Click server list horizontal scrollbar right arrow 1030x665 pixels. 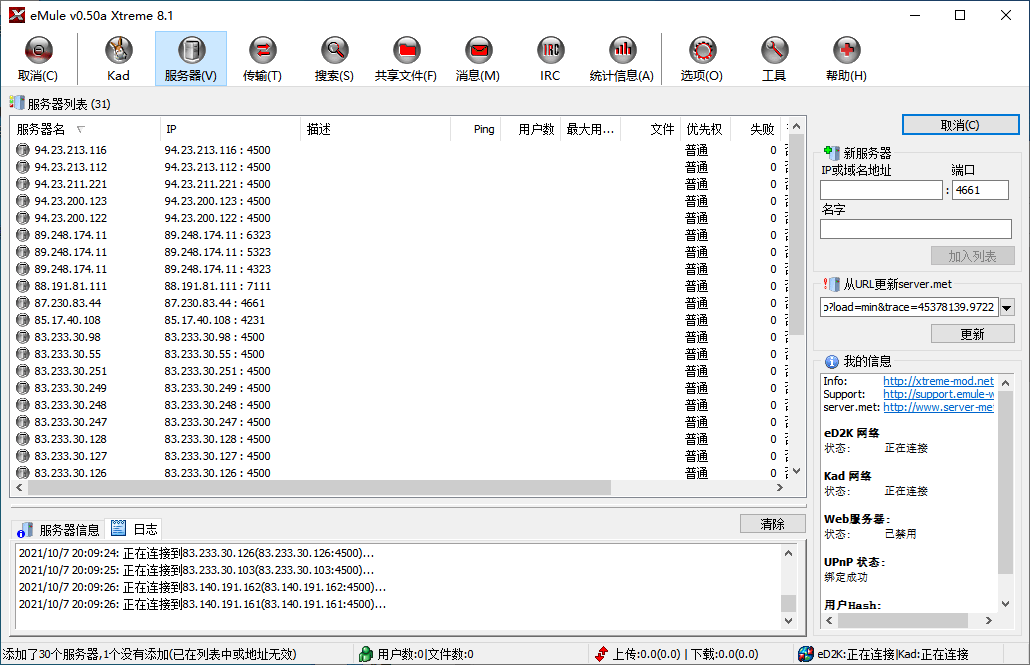pyautogui.click(x=780, y=488)
